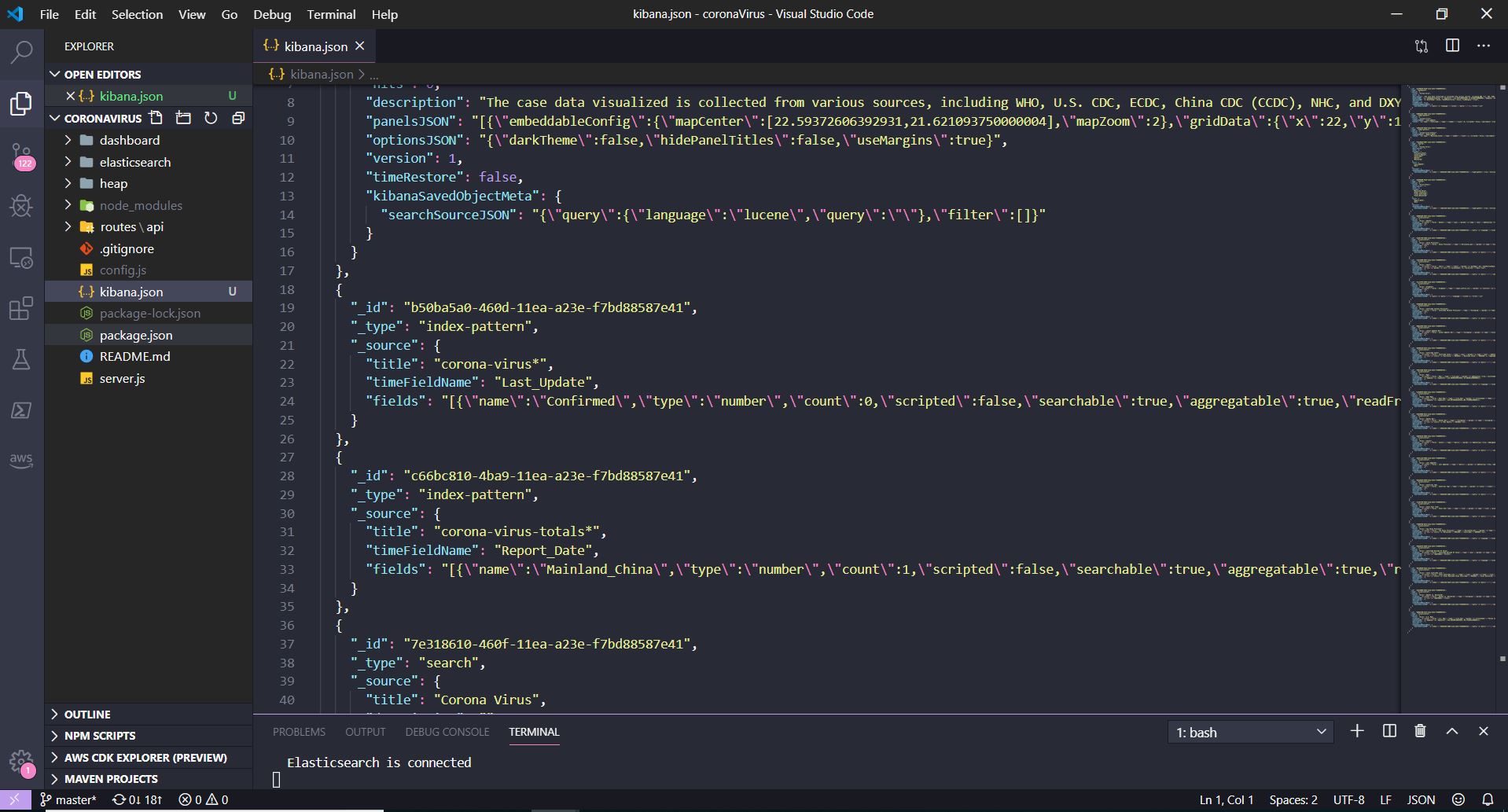1508x812 pixels.
Task: Open the Search view in activity bar
Action: [21, 53]
